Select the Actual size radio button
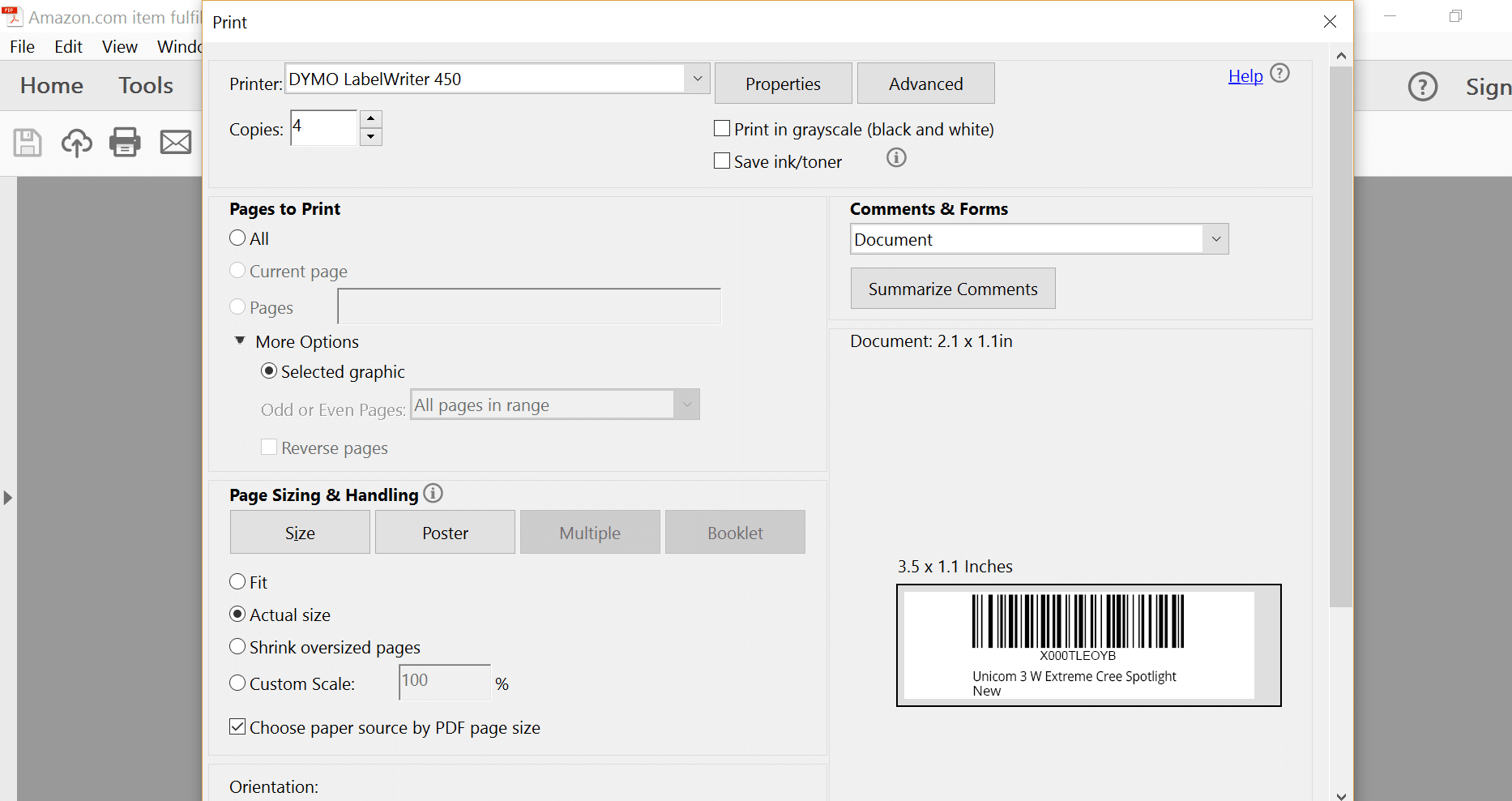1512x801 pixels. 237,614
